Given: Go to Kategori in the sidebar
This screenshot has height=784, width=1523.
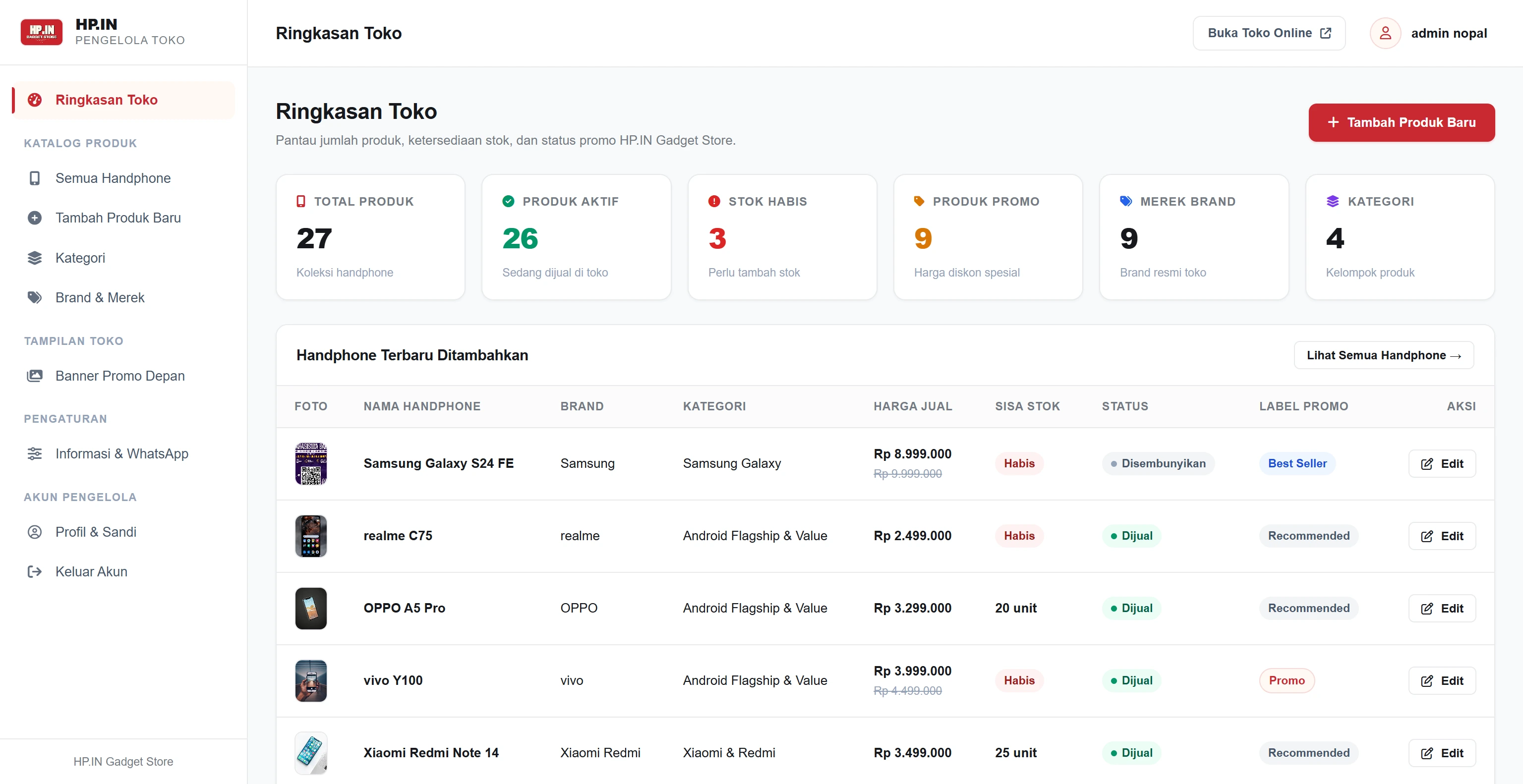Looking at the screenshot, I should [123, 258].
